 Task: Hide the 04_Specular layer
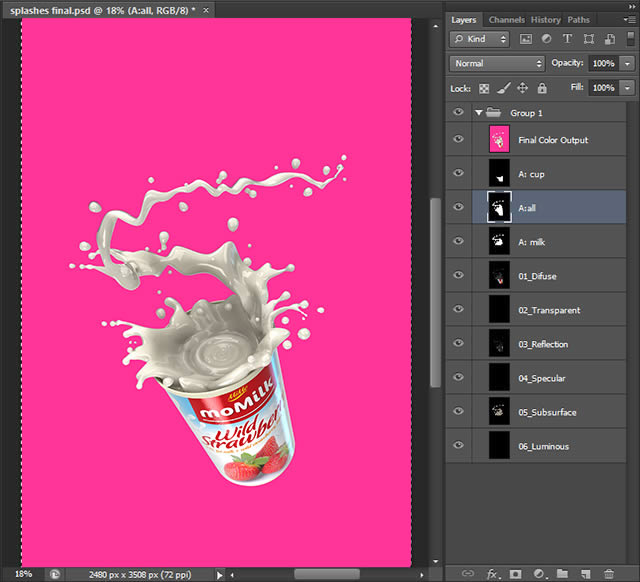click(458, 377)
